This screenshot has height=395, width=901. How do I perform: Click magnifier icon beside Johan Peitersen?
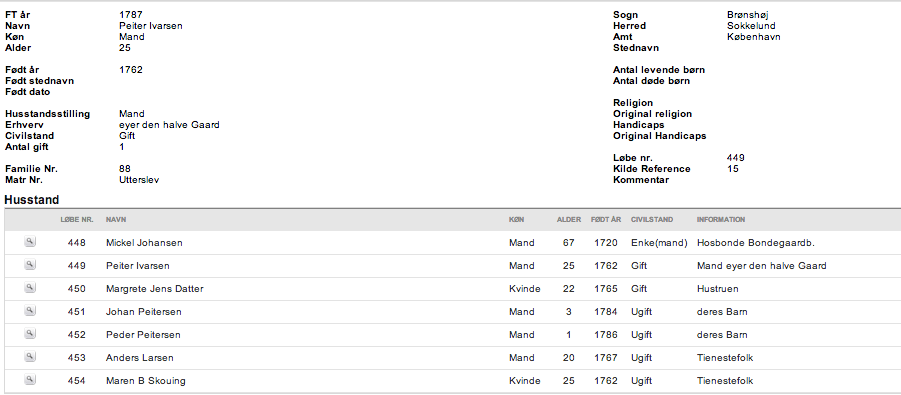pyautogui.click(x=30, y=311)
